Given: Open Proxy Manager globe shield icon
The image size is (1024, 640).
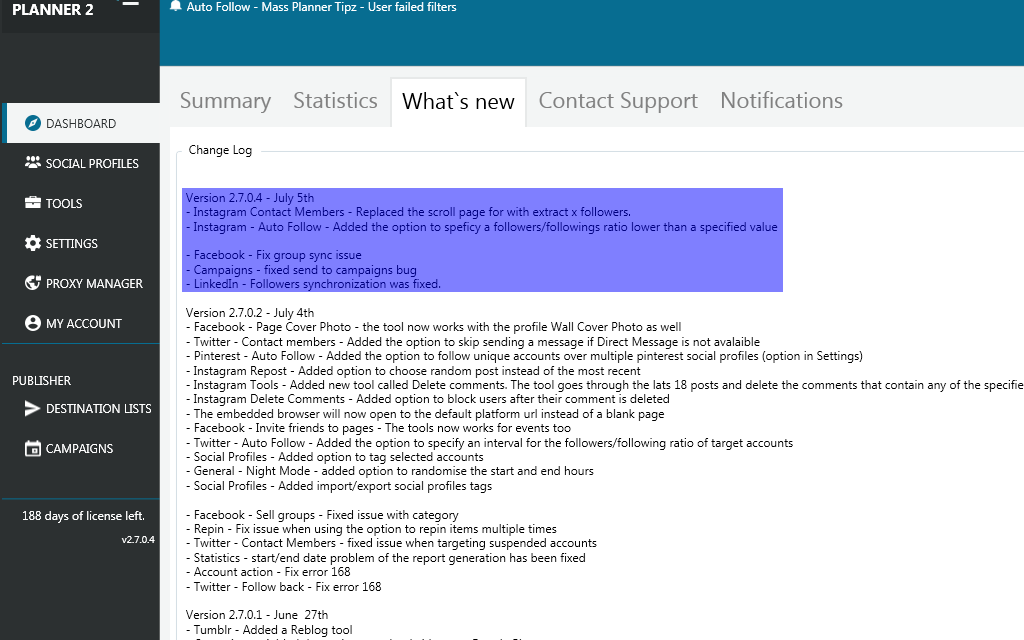Looking at the screenshot, I should (x=33, y=283).
